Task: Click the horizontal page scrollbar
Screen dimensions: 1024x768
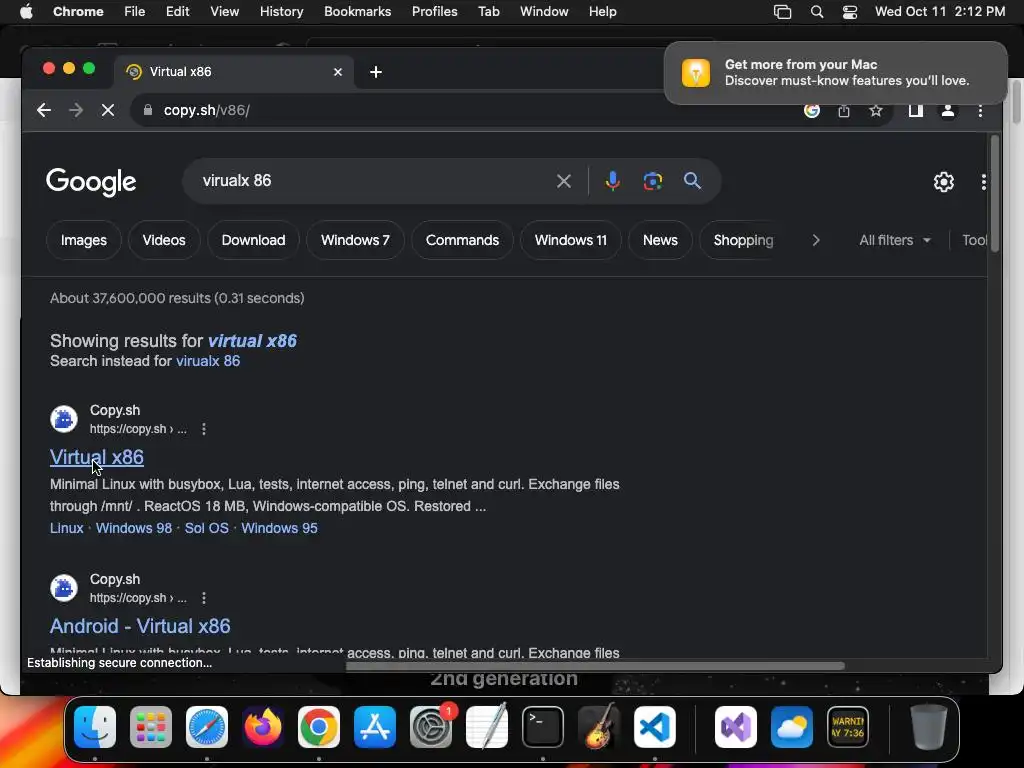Action: pos(595,666)
